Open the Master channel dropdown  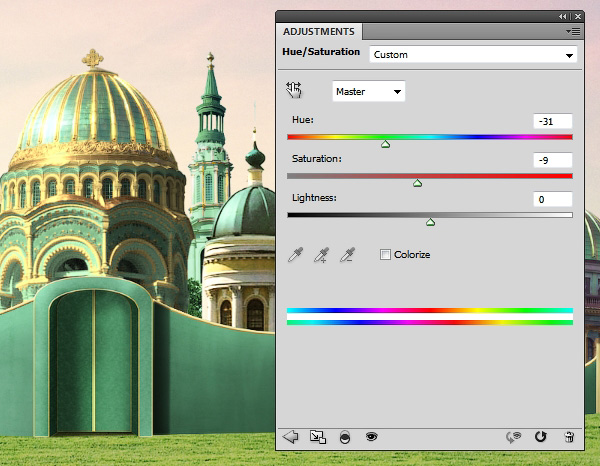[x=369, y=91]
